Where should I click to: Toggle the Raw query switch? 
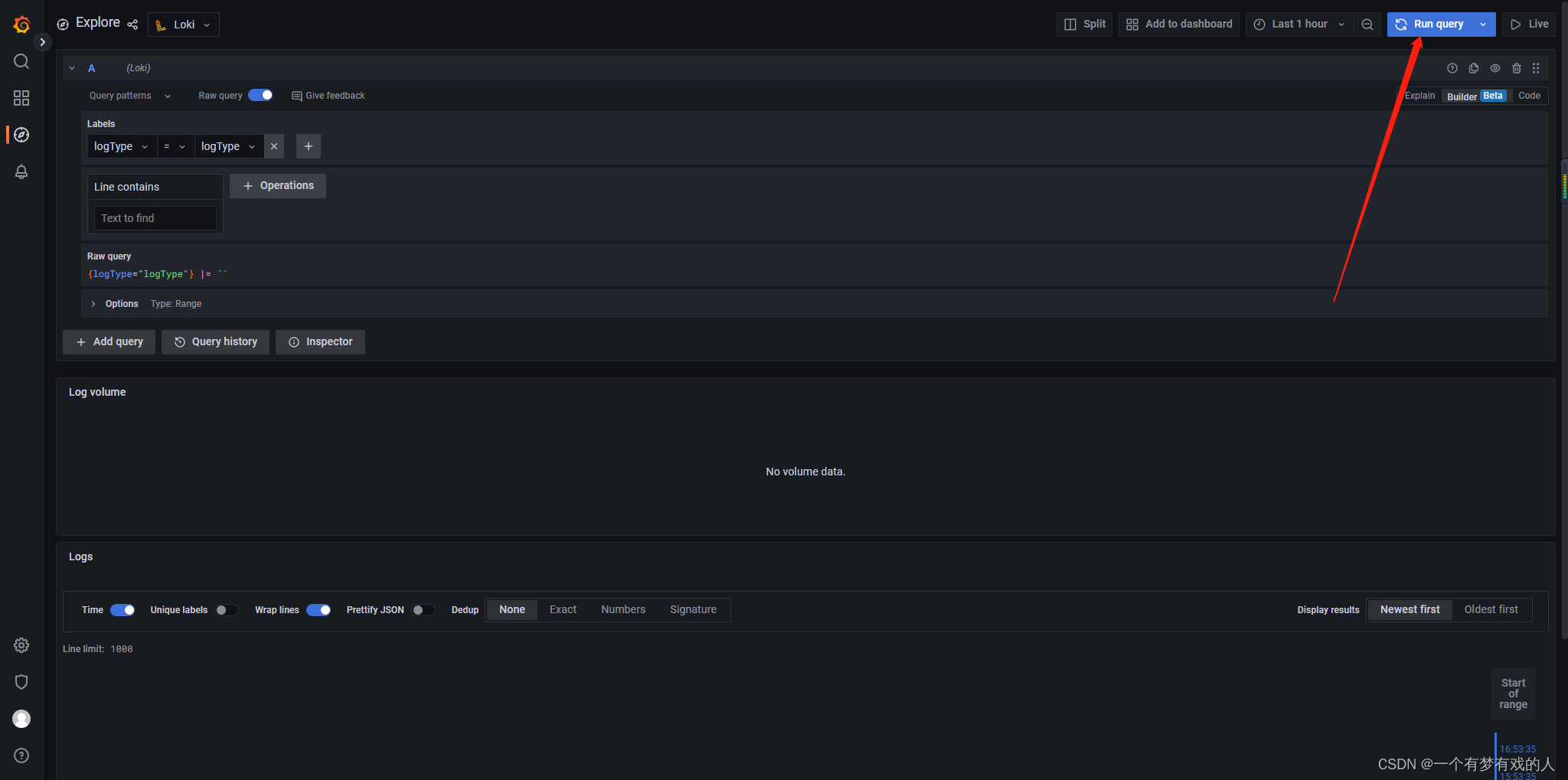tap(260, 96)
